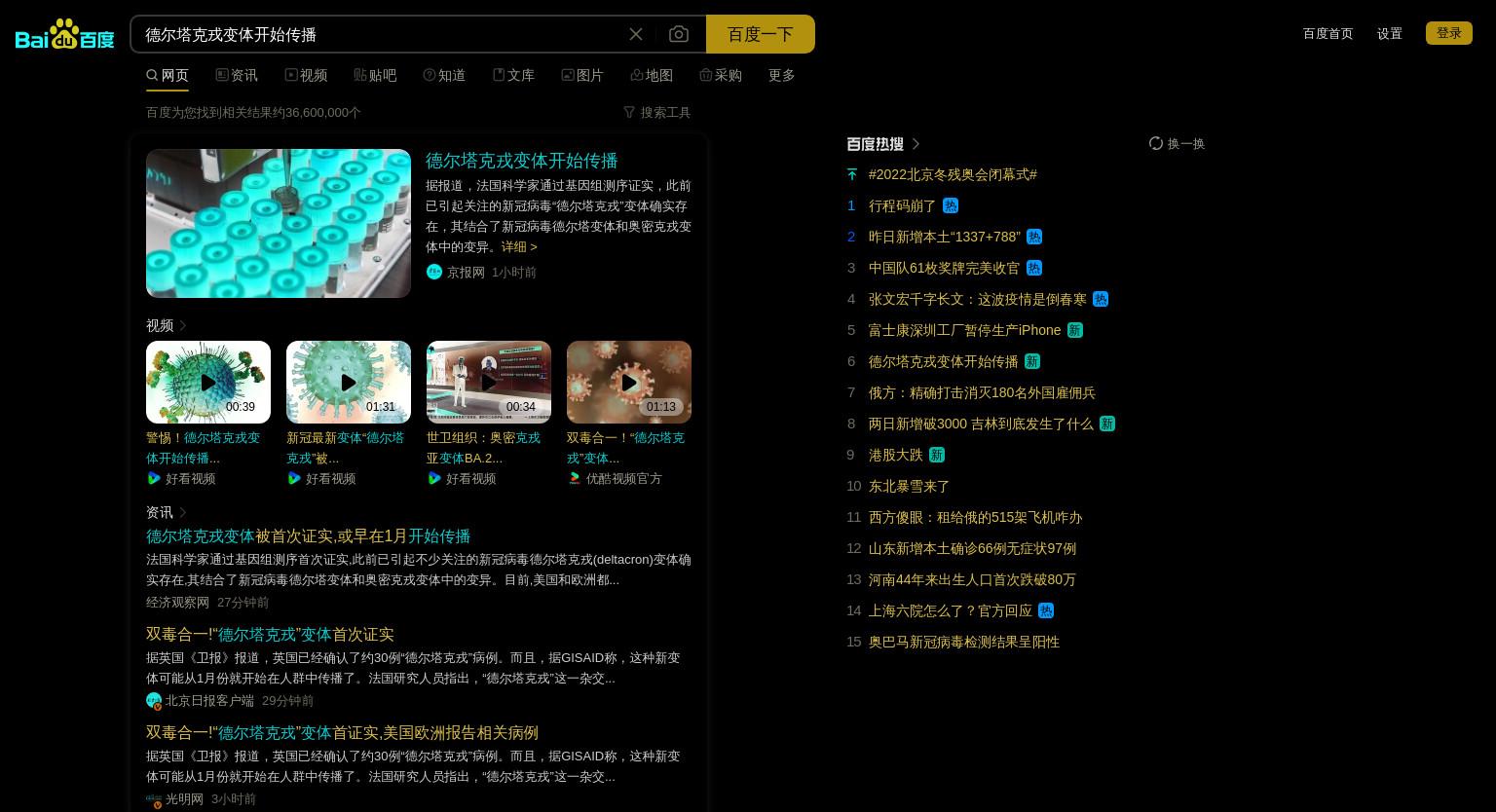Switch to the 资讯 tab
Viewport: 1496px width, 812px height.
pyautogui.click(x=237, y=75)
